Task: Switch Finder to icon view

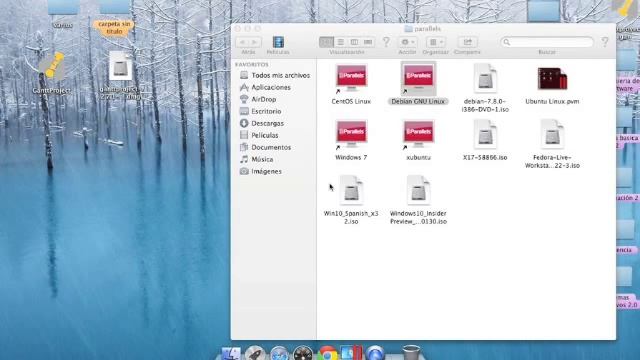Action: (x=327, y=42)
